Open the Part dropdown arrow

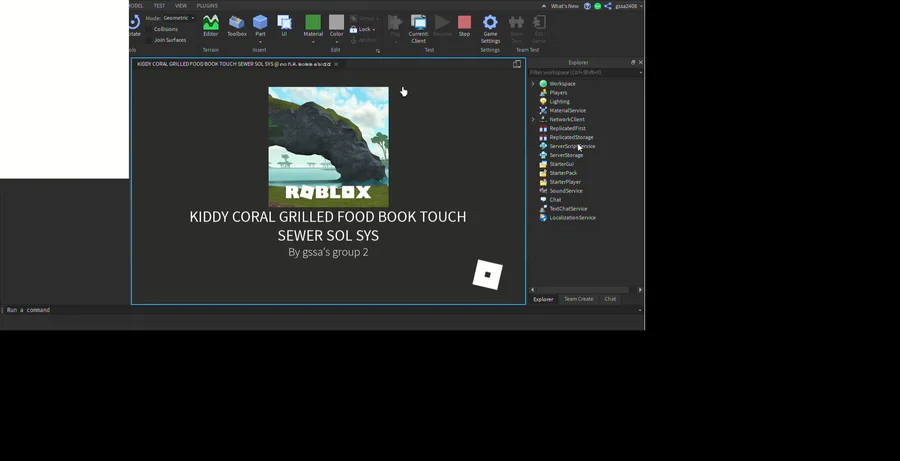pyautogui.click(x=260, y=41)
